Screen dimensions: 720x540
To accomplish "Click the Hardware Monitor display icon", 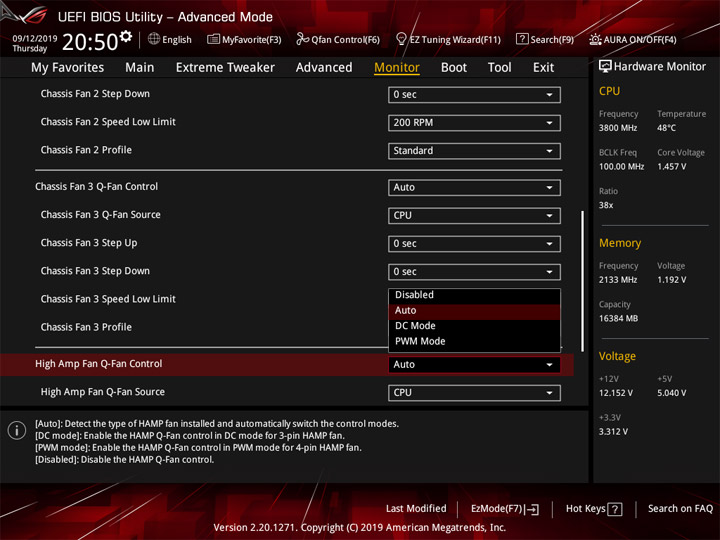I will click(605, 66).
